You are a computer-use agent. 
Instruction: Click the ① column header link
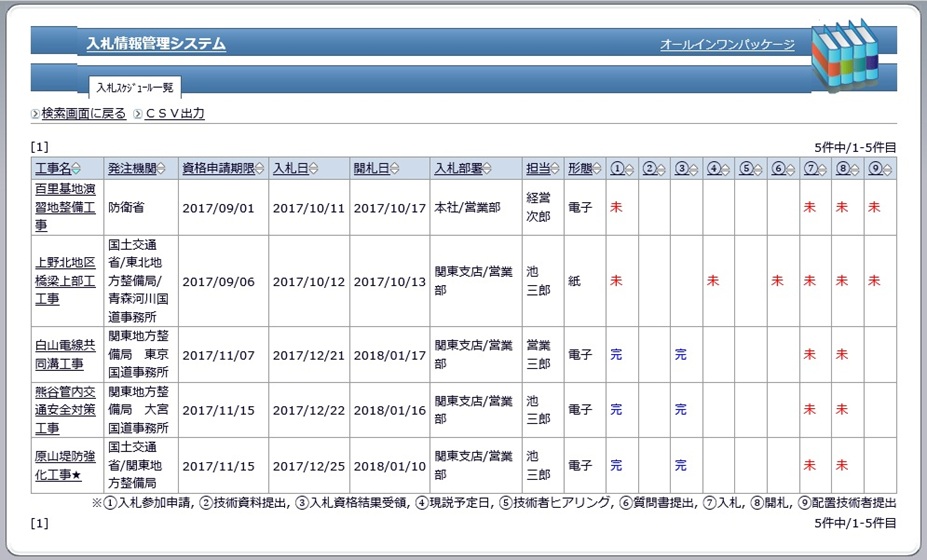618,169
